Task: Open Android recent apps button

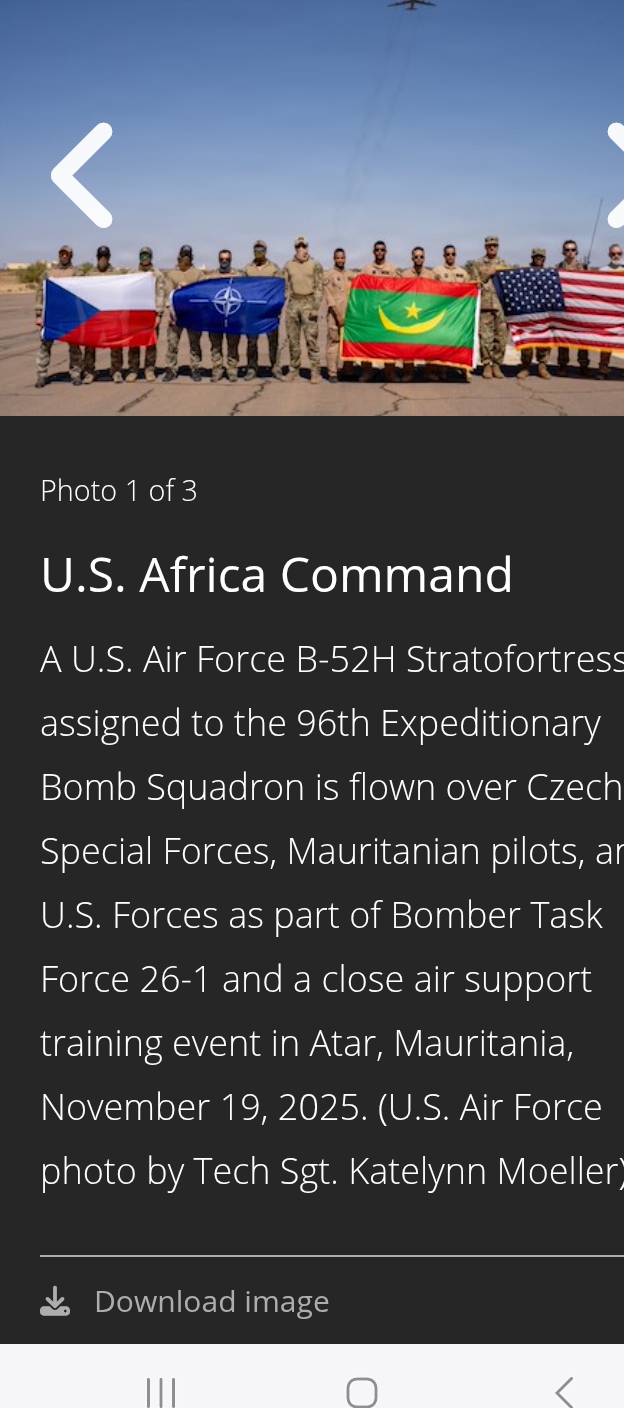Action: (160, 1392)
